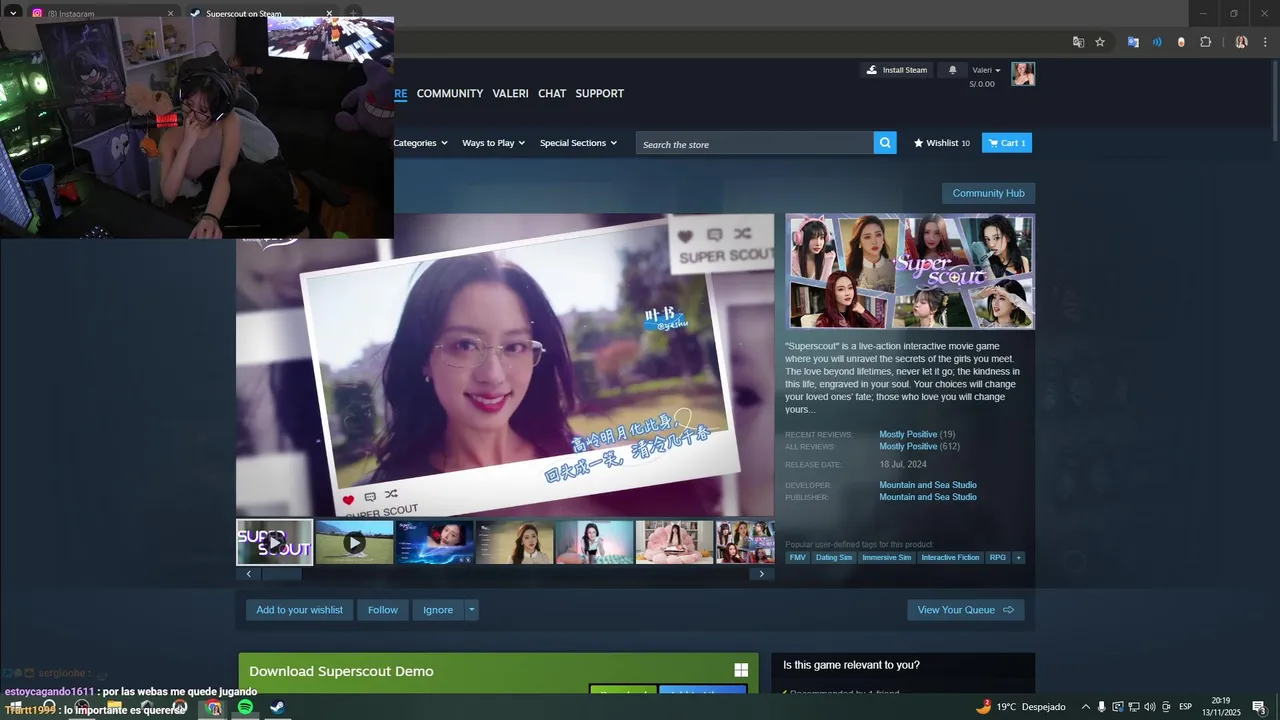The height and width of the screenshot is (720, 1280).
Task: Click the browser translate page icon
Action: (1078, 42)
